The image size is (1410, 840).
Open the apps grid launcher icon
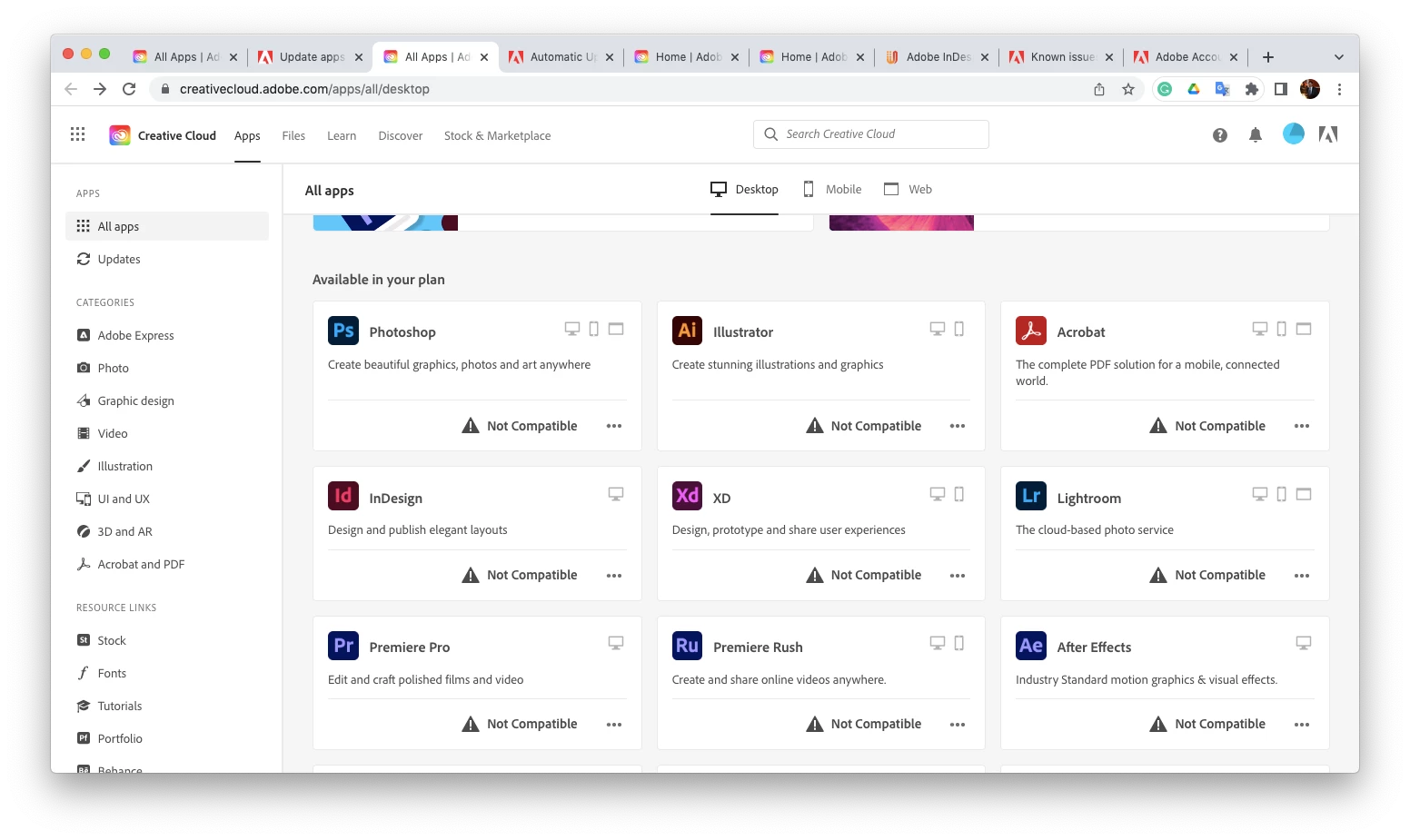78,134
